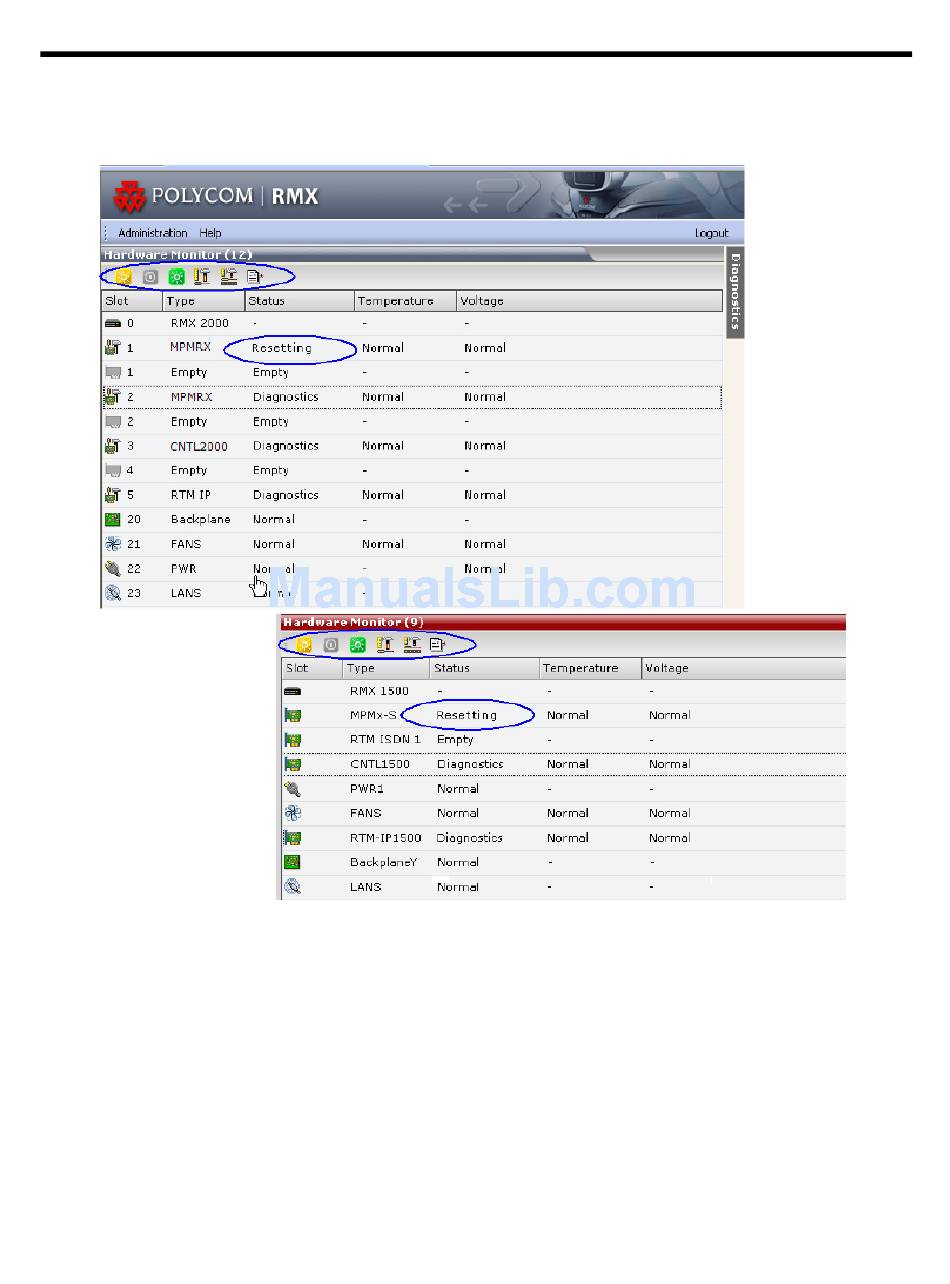This screenshot has width=950, height=1284.
Task: Log out using the Logout link
Action: [712, 233]
